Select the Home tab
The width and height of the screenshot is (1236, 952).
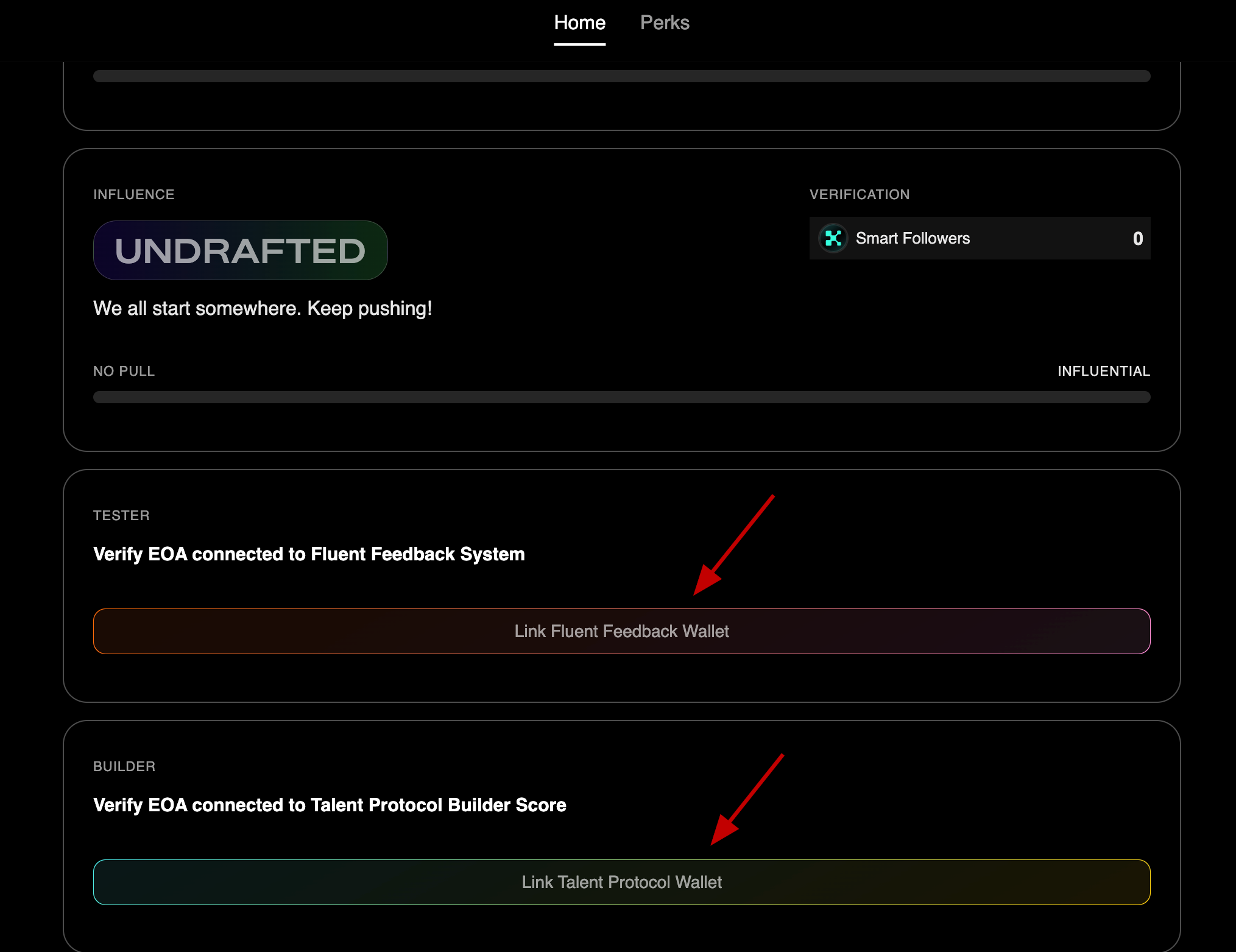coord(579,23)
